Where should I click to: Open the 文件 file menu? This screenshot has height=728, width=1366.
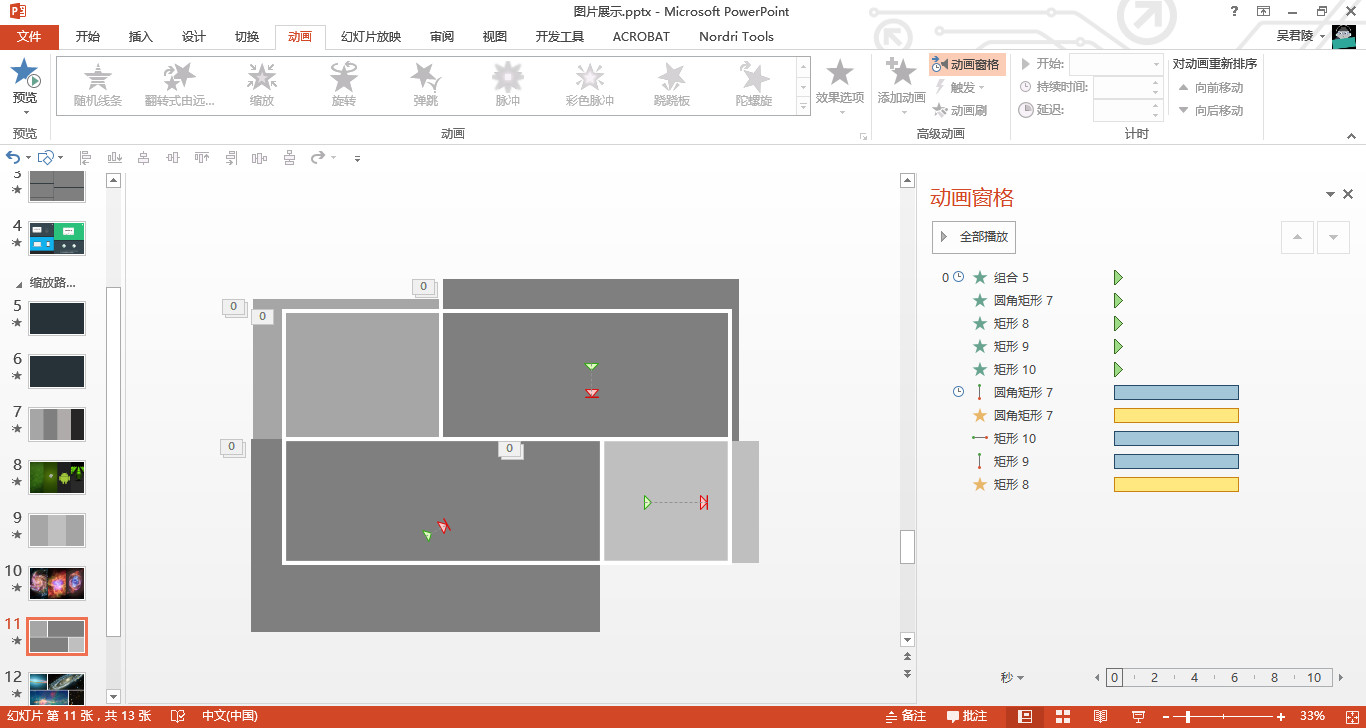tap(29, 37)
